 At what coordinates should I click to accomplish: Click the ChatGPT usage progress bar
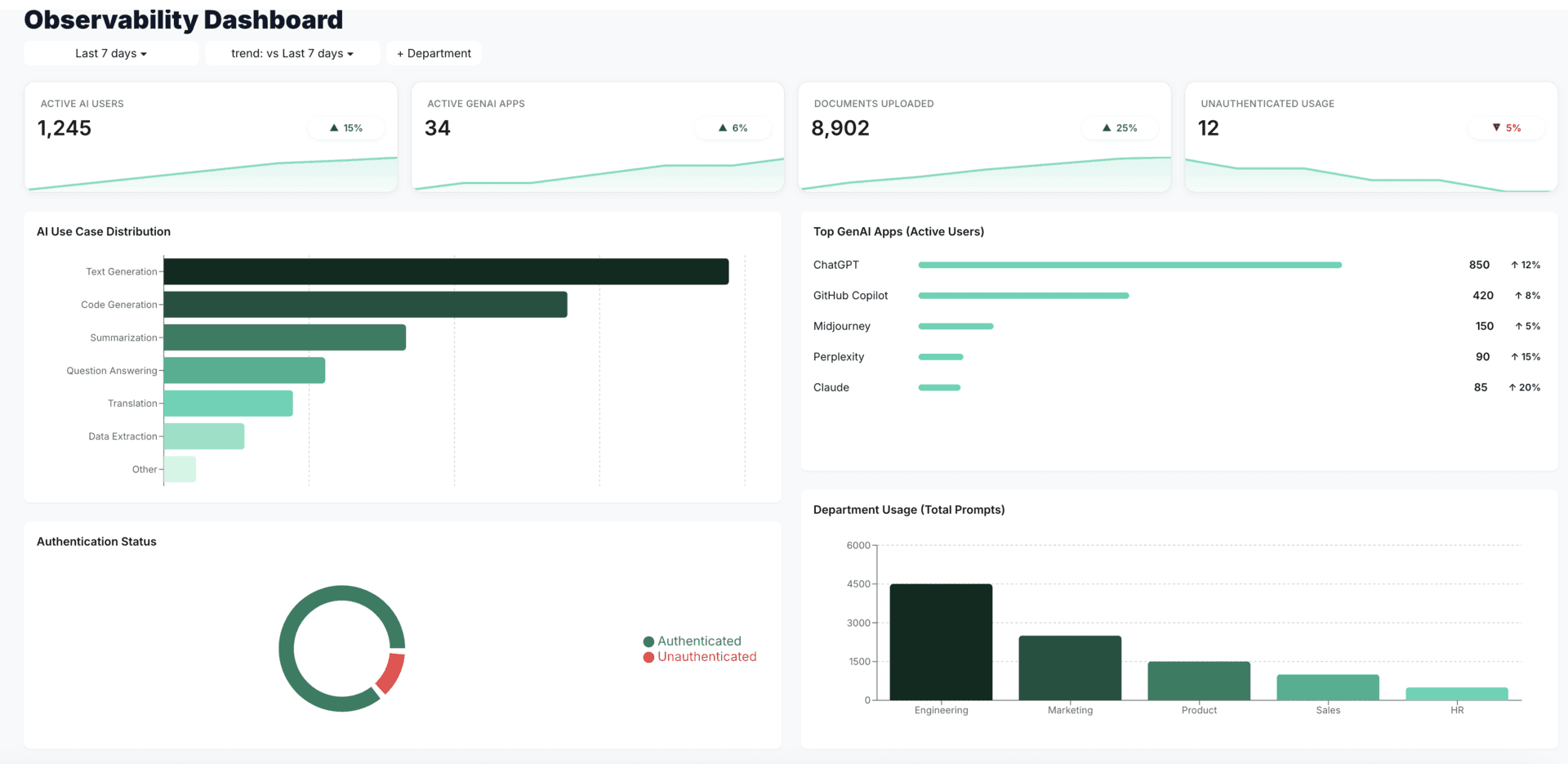pos(1129,265)
